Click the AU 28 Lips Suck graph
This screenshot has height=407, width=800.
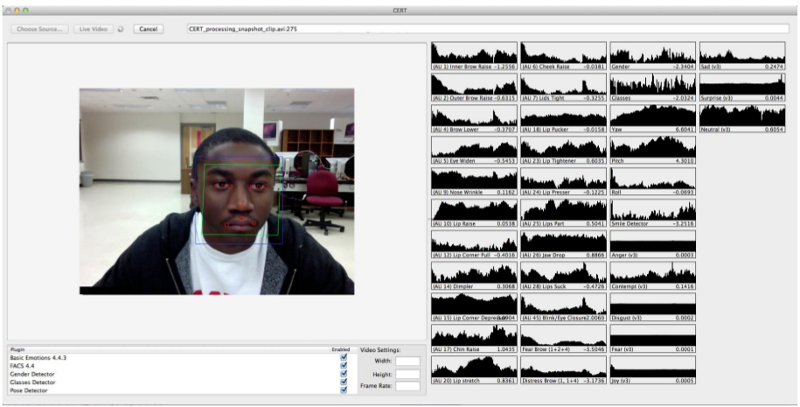tap(563, 276)
